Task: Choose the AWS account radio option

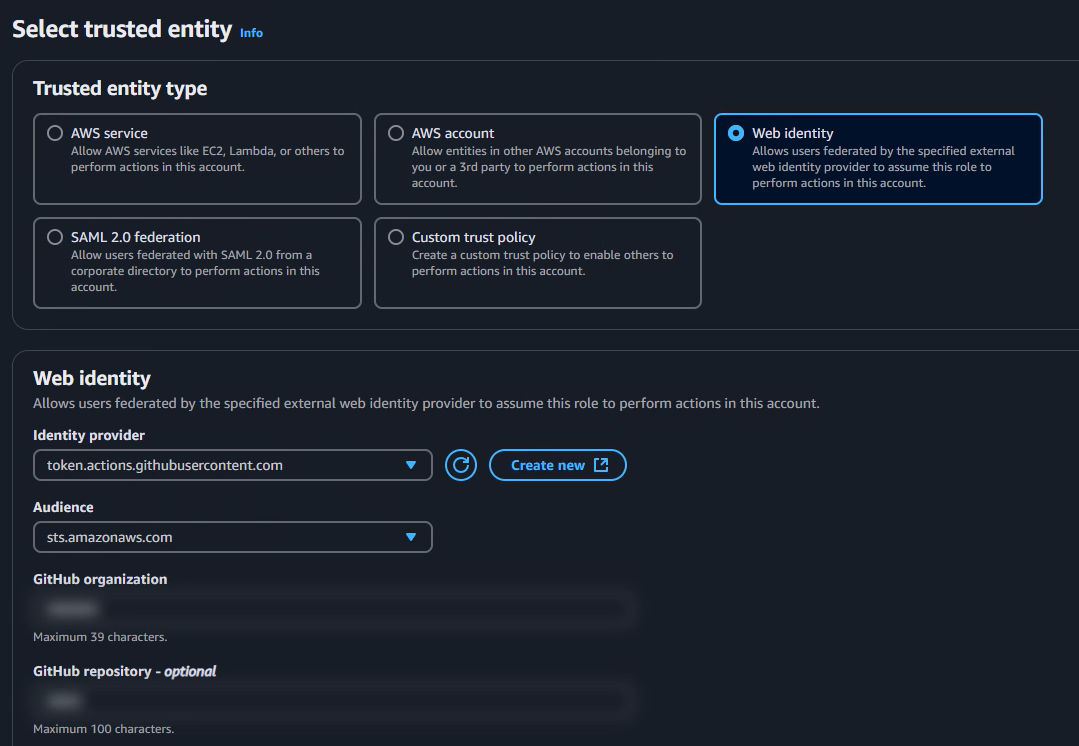Action: click(396, 133)
